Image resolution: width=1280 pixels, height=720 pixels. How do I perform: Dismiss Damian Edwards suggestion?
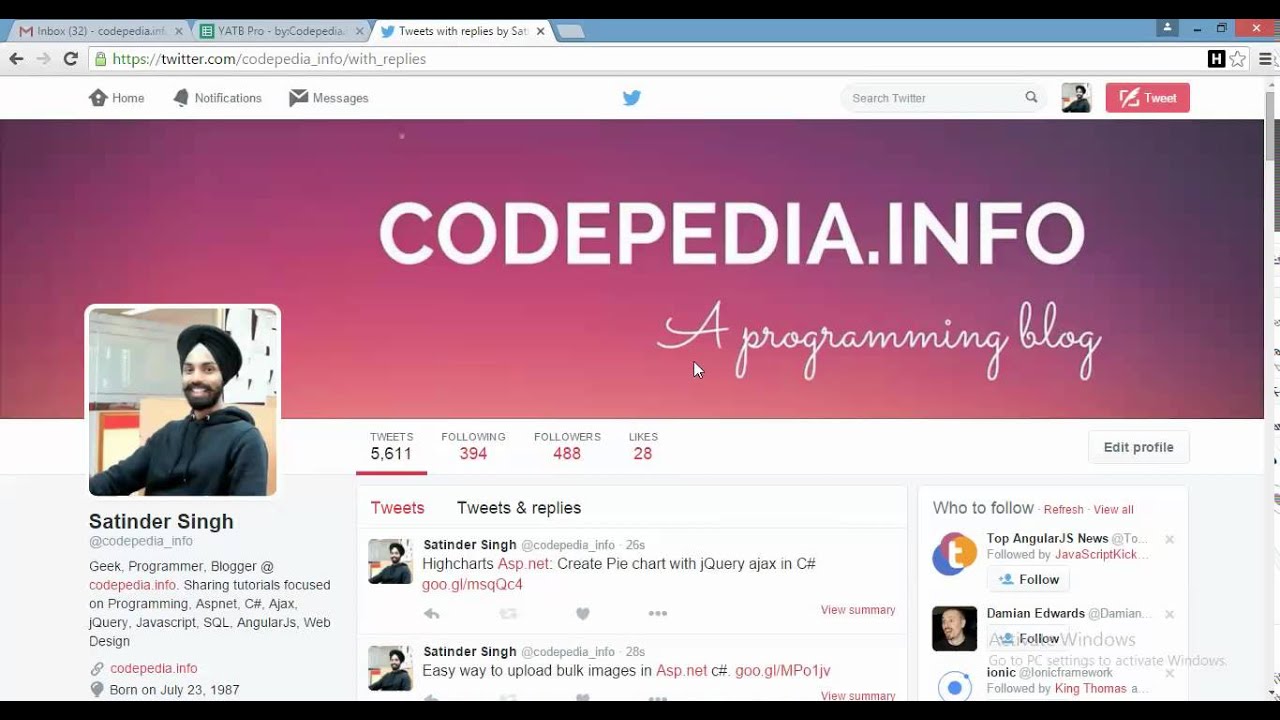[1169, 614]
